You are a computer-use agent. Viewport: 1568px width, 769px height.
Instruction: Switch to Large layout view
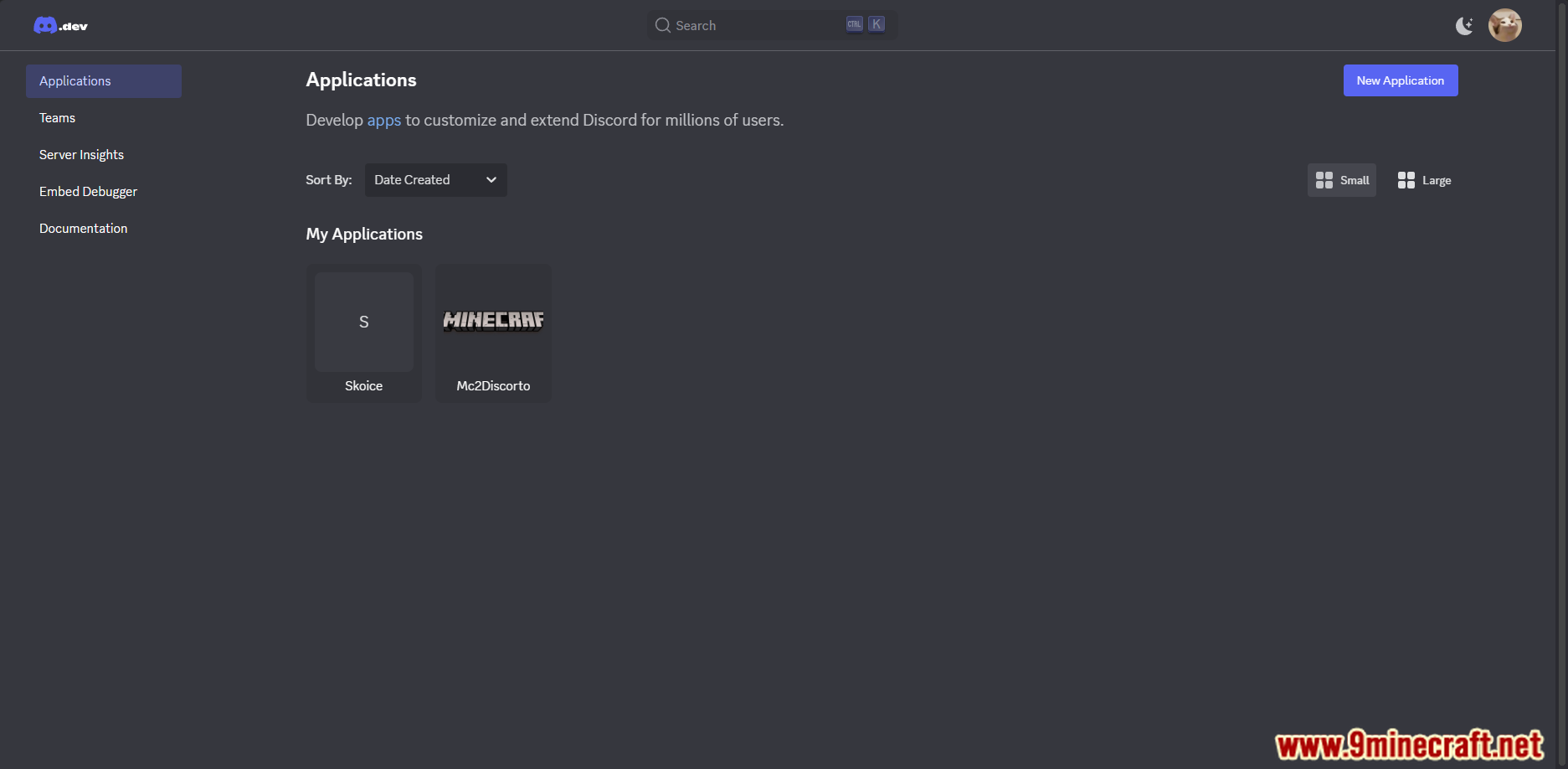point(1424,180)
